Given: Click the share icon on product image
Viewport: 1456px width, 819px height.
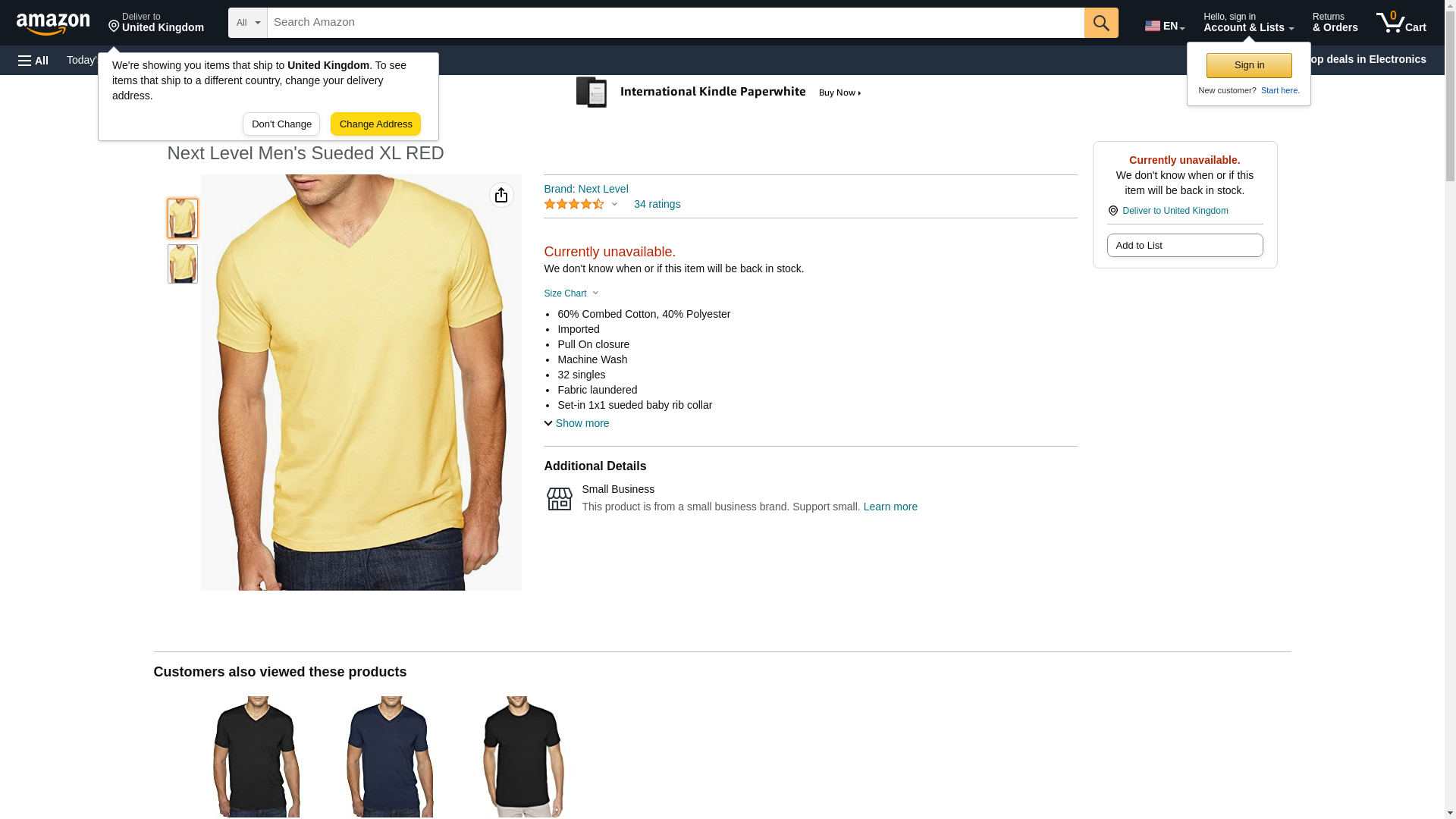Looking at the screenshot, I should click(x=501, y=196).
